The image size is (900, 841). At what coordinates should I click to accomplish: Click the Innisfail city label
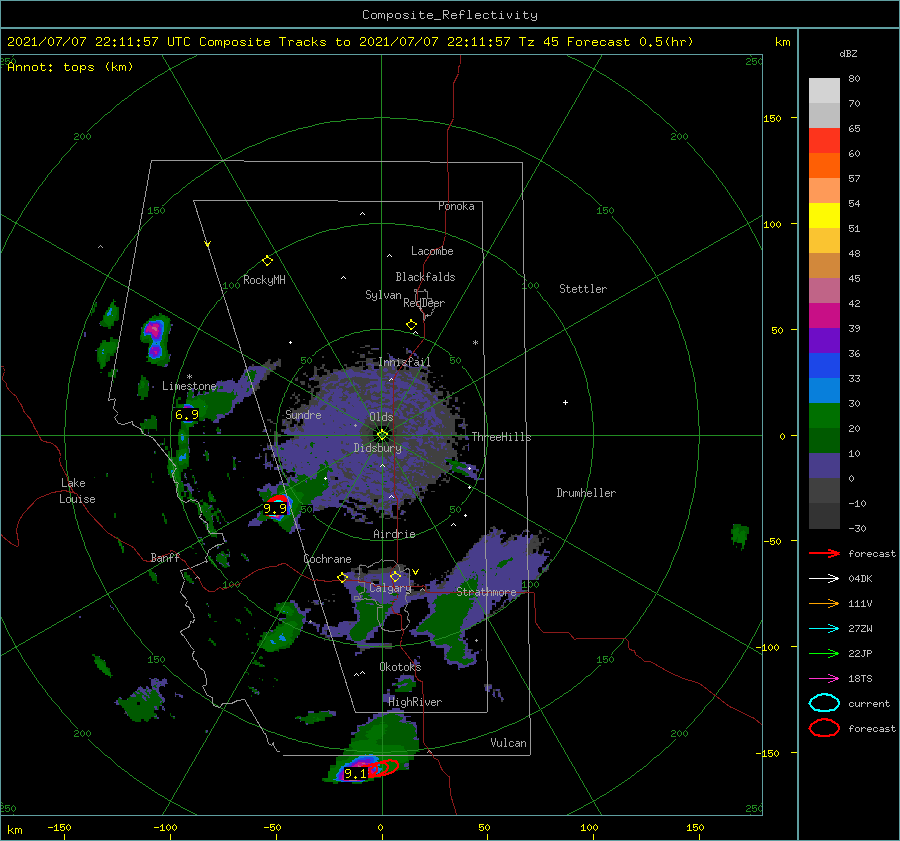404,362
